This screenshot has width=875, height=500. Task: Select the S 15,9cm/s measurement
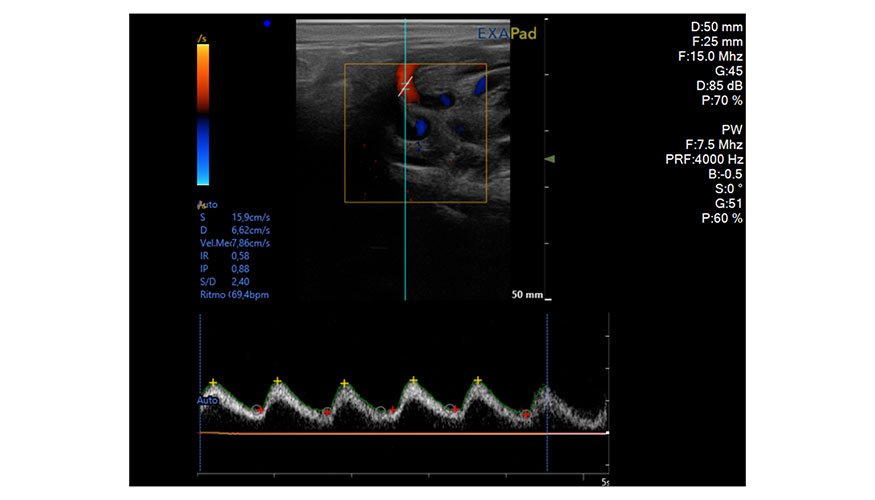pyautogui.click(x=235, y=217)
